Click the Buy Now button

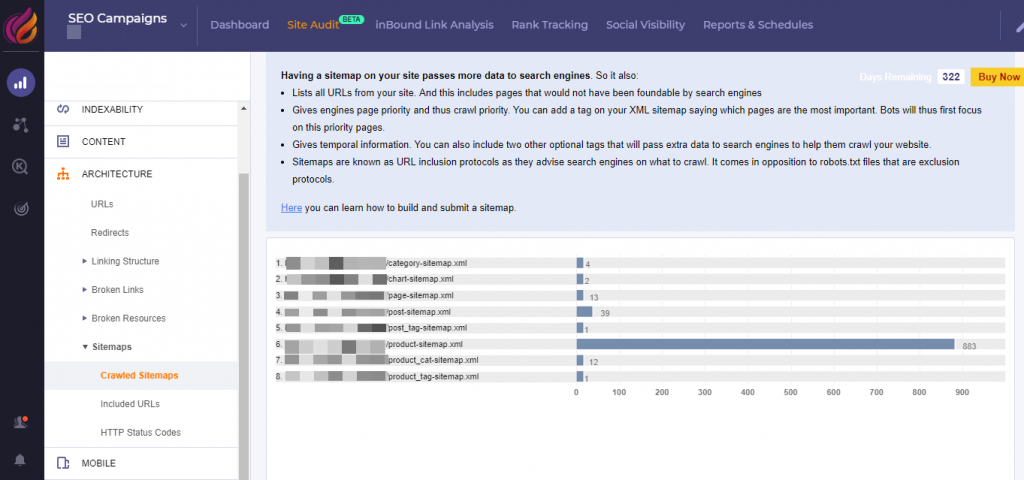pos(998,77)
